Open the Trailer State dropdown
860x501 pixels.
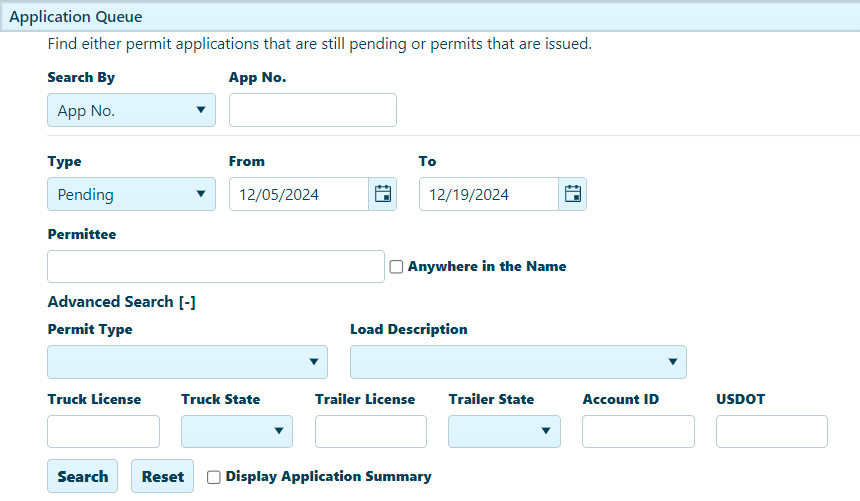504,431
